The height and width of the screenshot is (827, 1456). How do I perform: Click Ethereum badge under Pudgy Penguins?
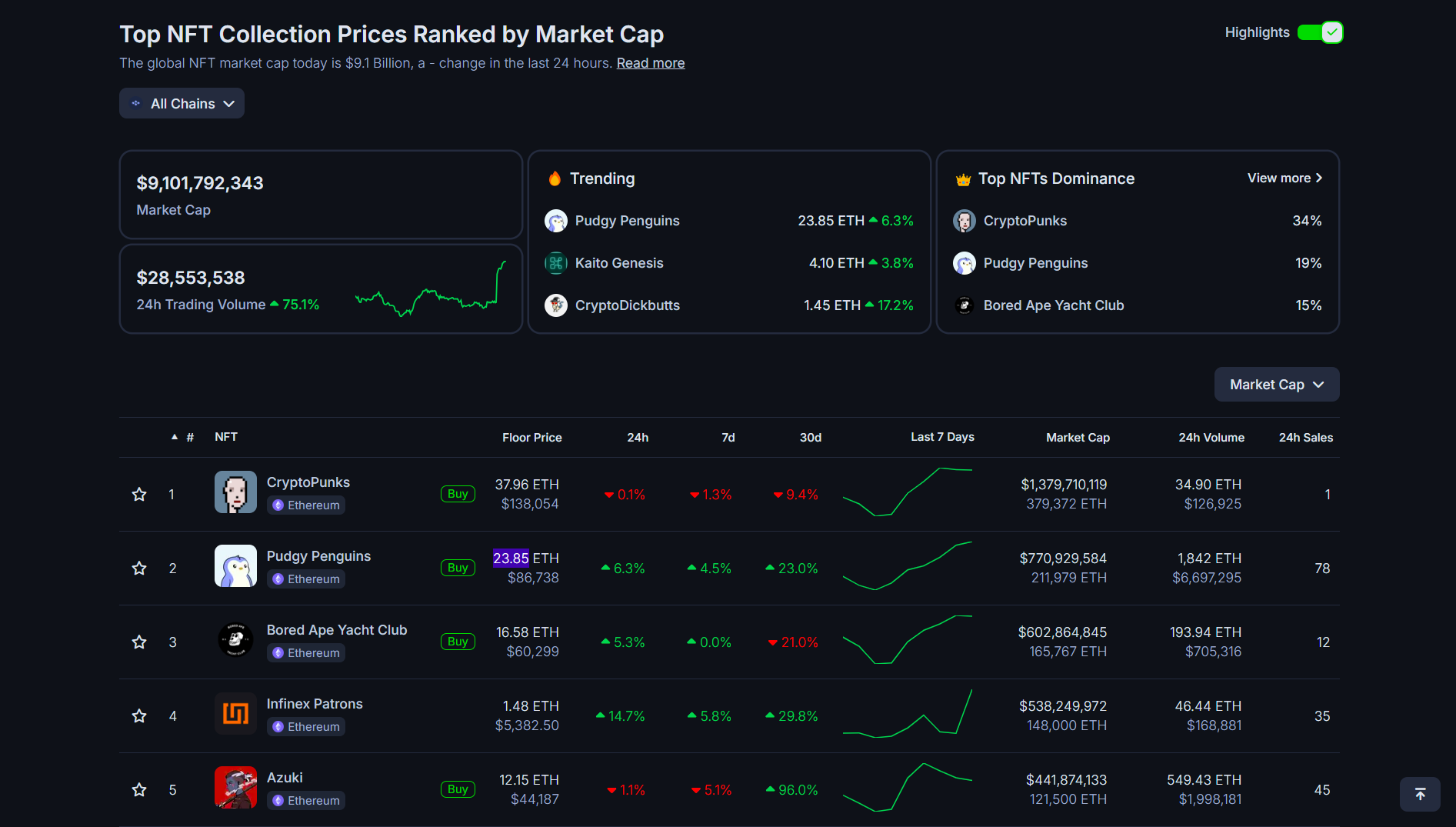coord(306,579)
